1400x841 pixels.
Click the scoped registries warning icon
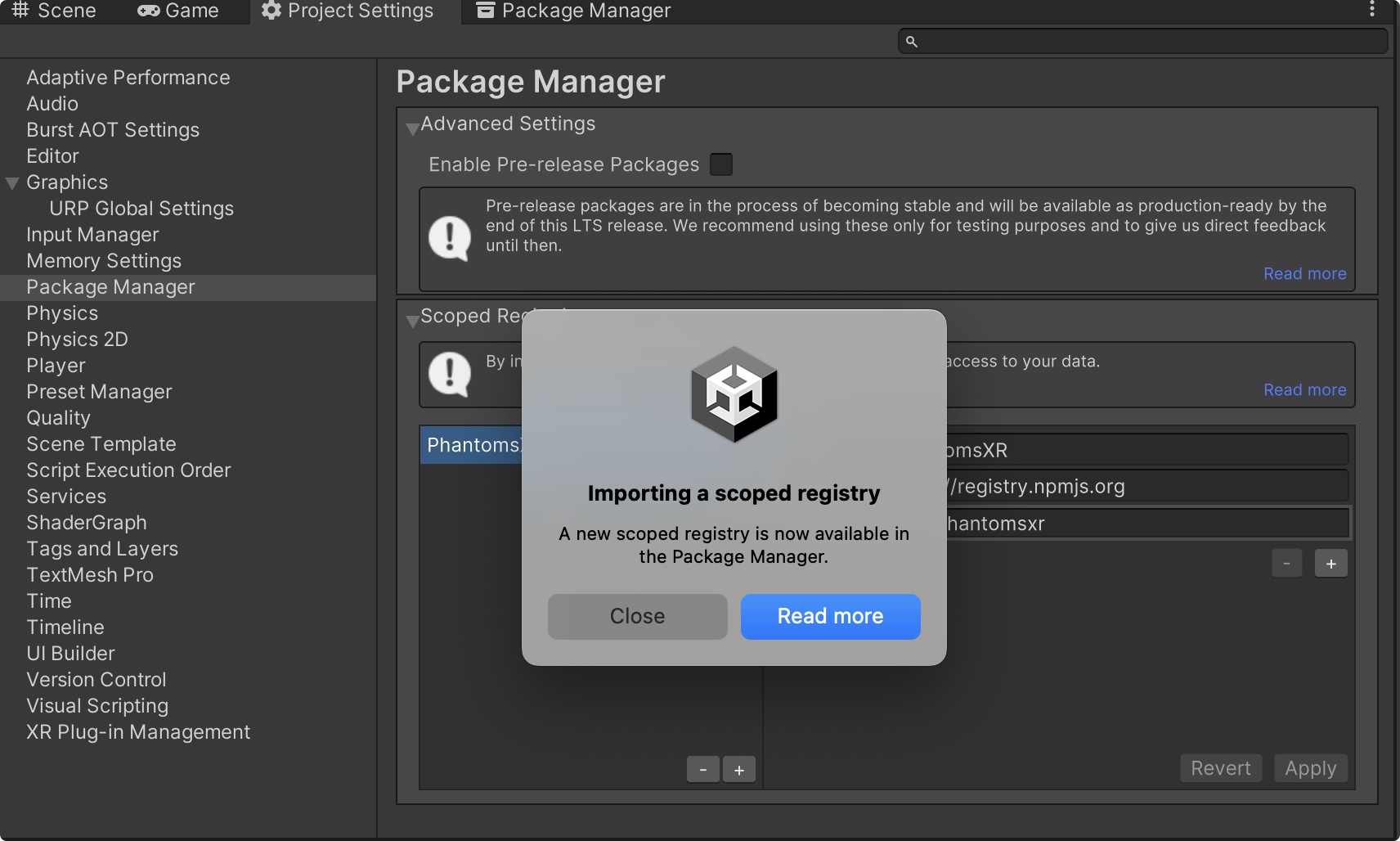[x=450, y=374]
